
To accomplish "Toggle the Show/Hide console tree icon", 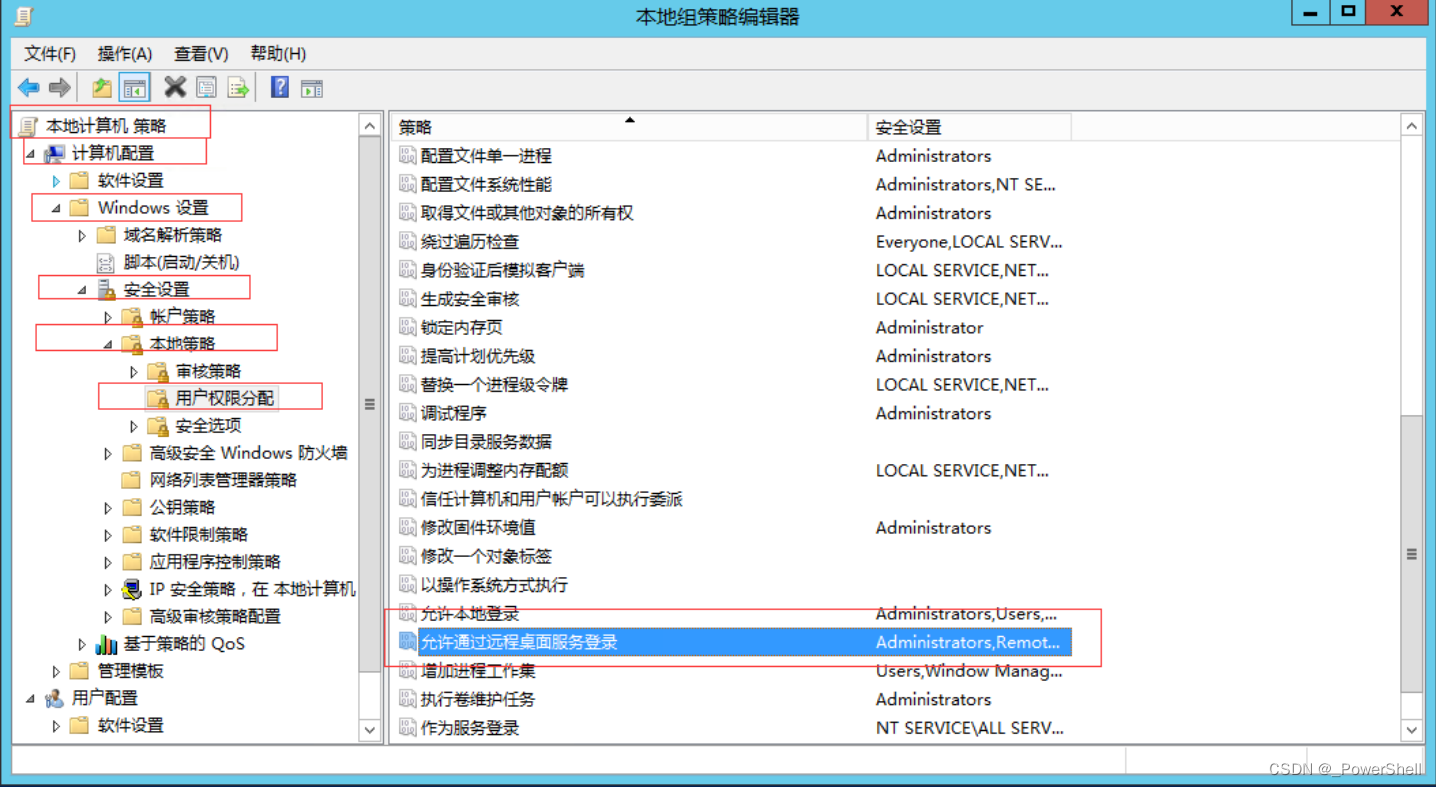I will [134, 88].
